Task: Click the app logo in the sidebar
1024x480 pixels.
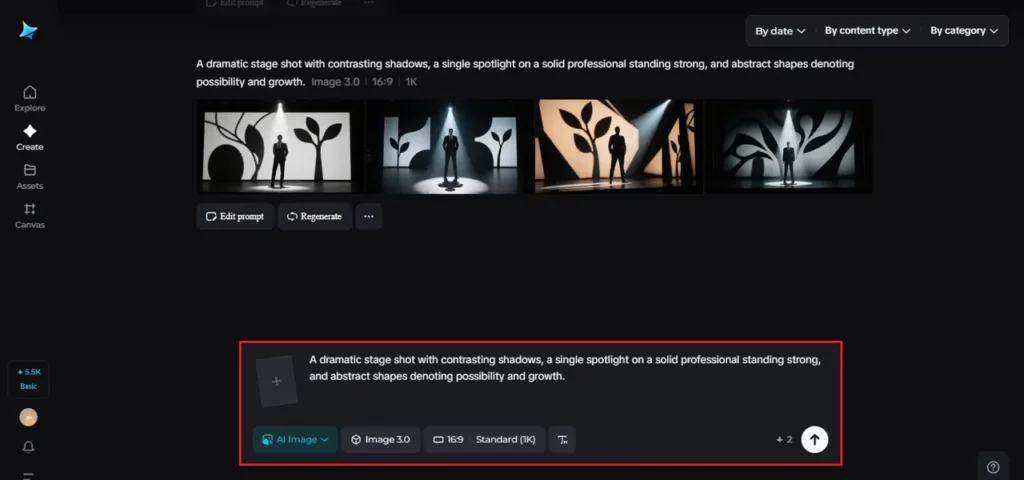Action: tap(28, 31)
